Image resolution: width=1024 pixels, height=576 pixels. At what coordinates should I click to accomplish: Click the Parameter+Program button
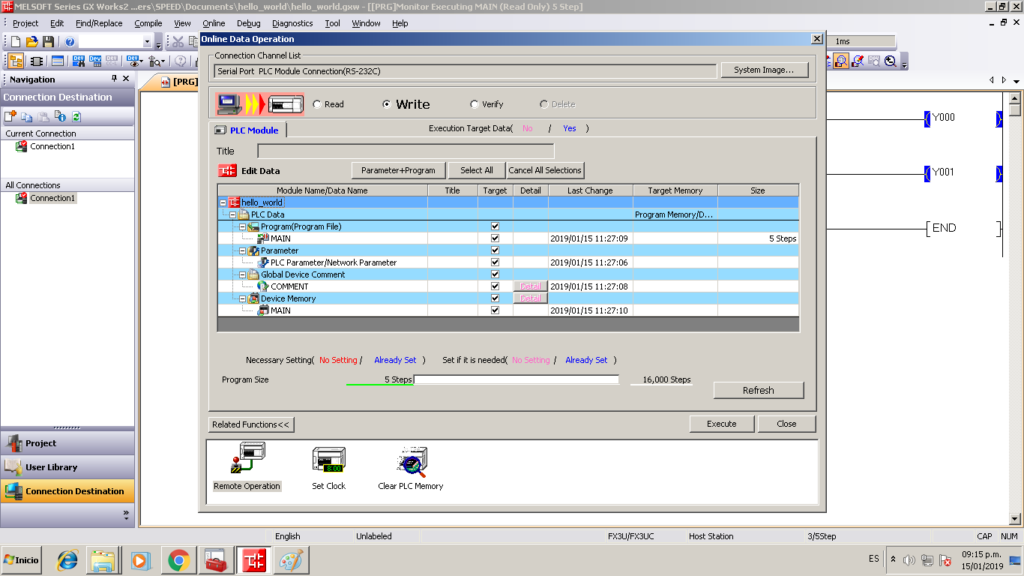(398, 170)
